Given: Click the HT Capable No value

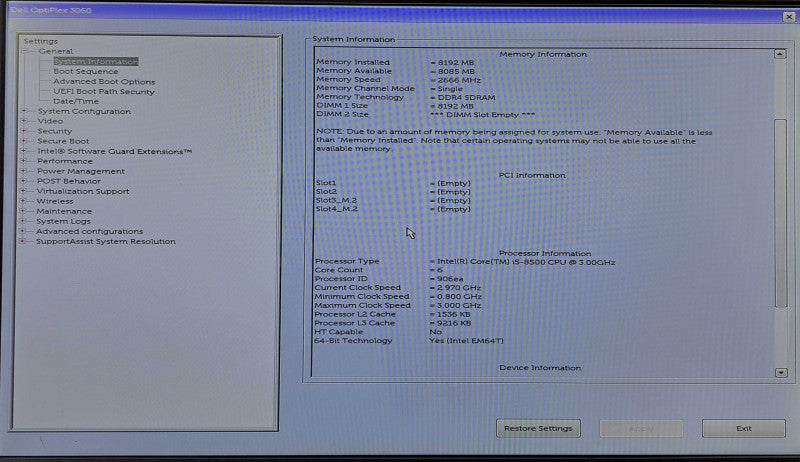Looking at the screenshot, I should coord(436,332).
